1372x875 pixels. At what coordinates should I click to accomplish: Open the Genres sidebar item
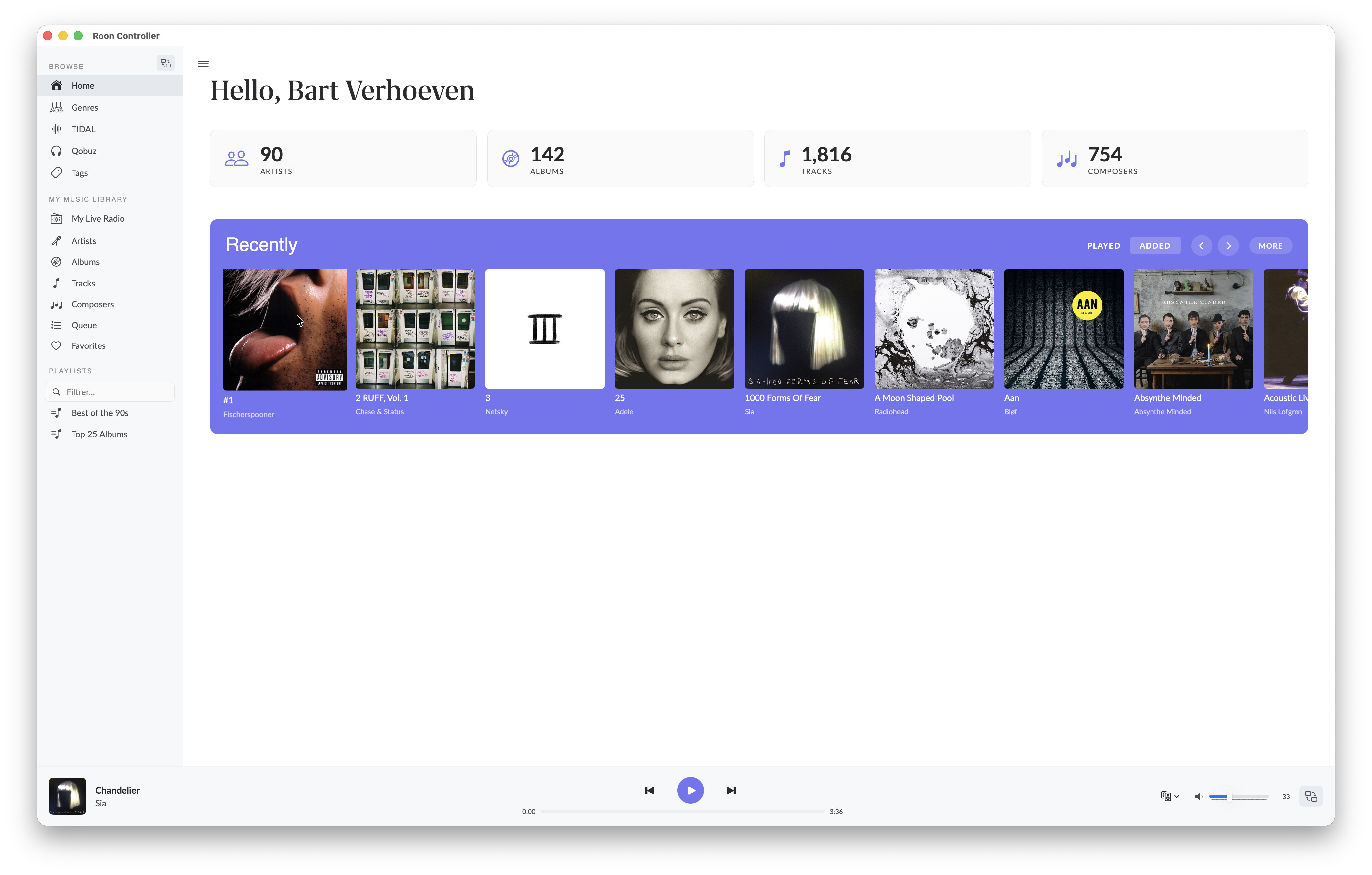[84, 107]
